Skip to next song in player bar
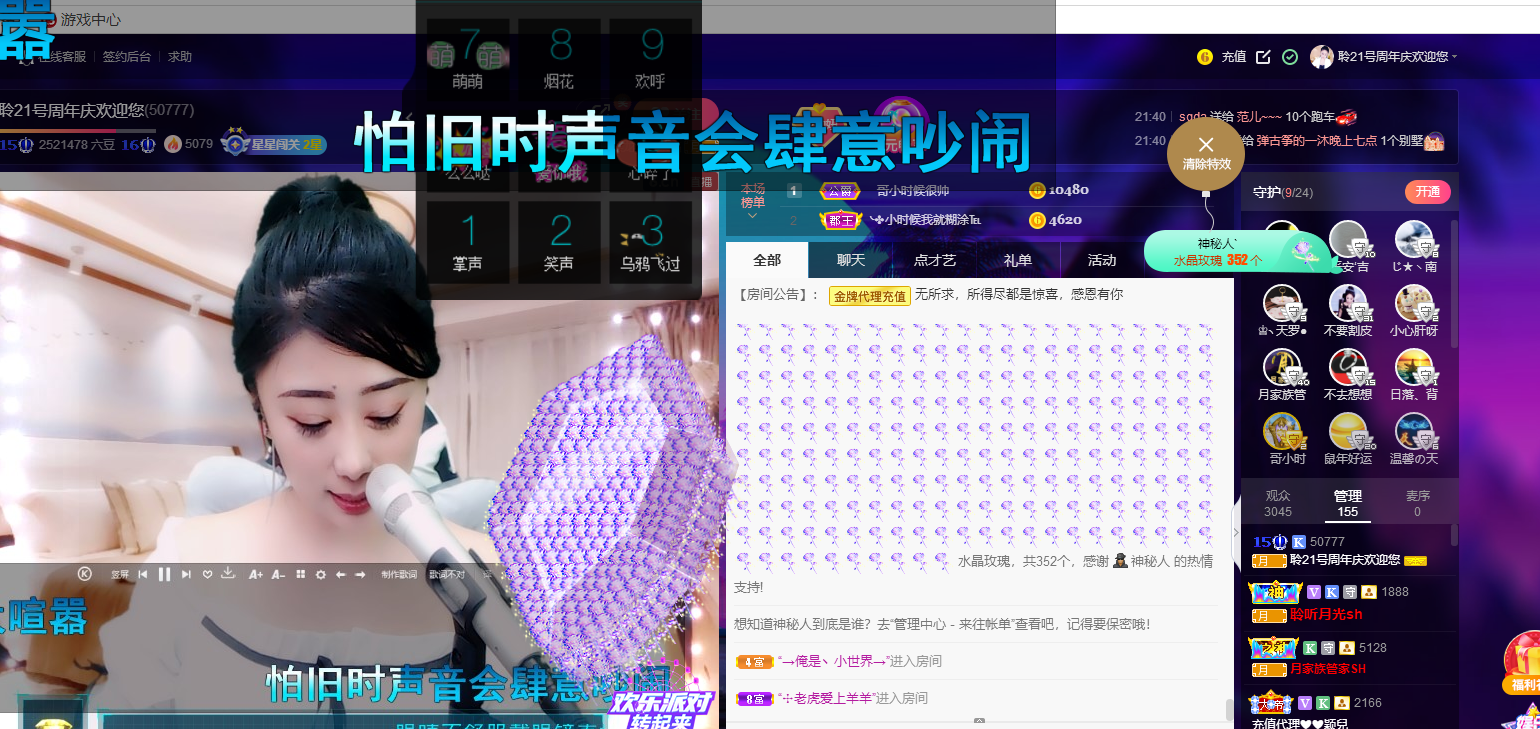This screenshot has height=729, width=1540. coord(186,574)
